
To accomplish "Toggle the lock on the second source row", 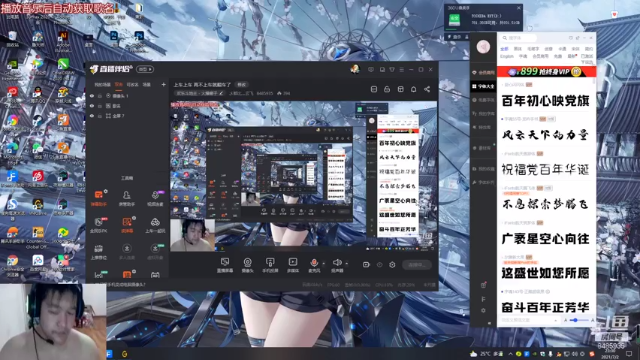I will pyautogui.click(x=100, y=106).
